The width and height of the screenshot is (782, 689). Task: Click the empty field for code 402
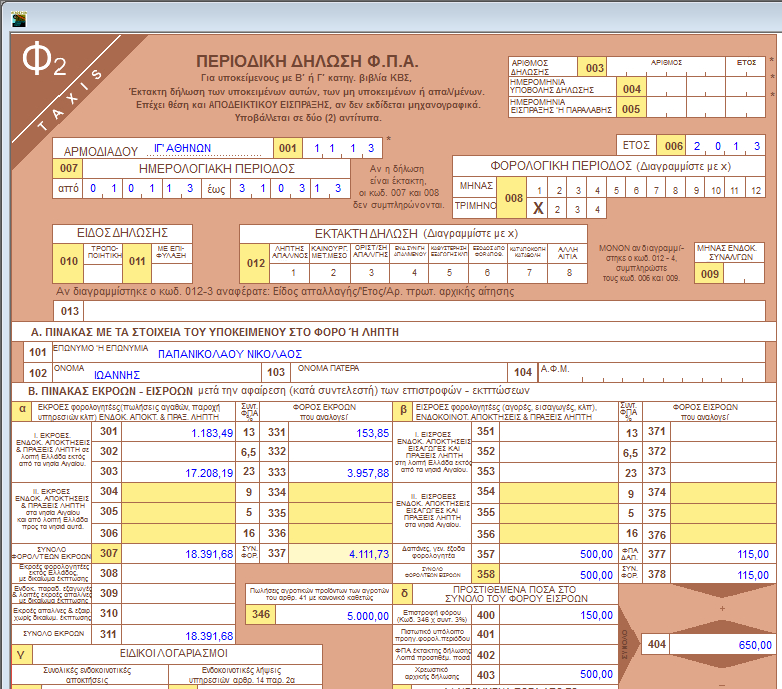[x=559, y=655]
